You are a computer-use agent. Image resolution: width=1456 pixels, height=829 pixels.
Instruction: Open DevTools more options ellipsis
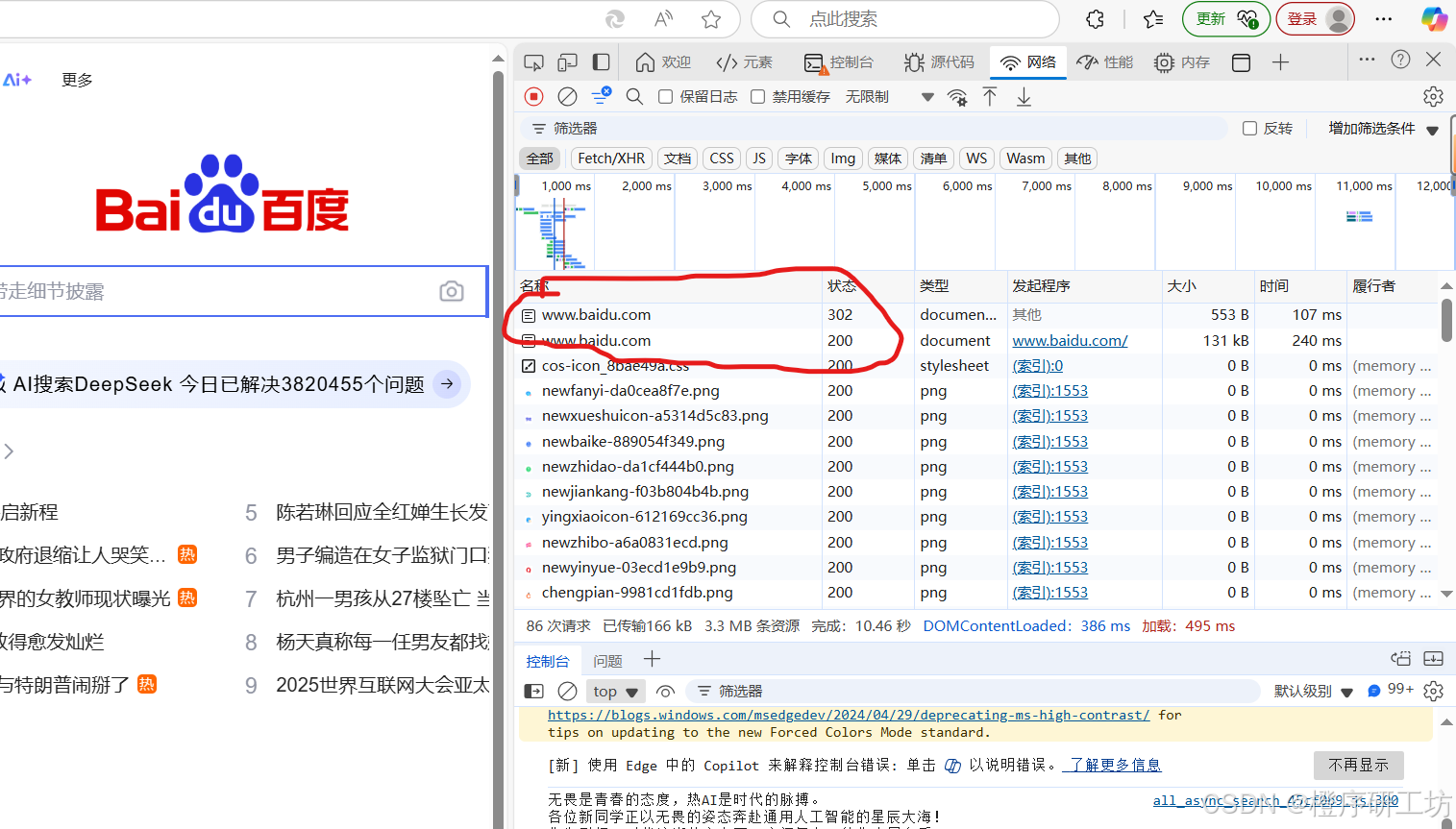pos(1367,60)
